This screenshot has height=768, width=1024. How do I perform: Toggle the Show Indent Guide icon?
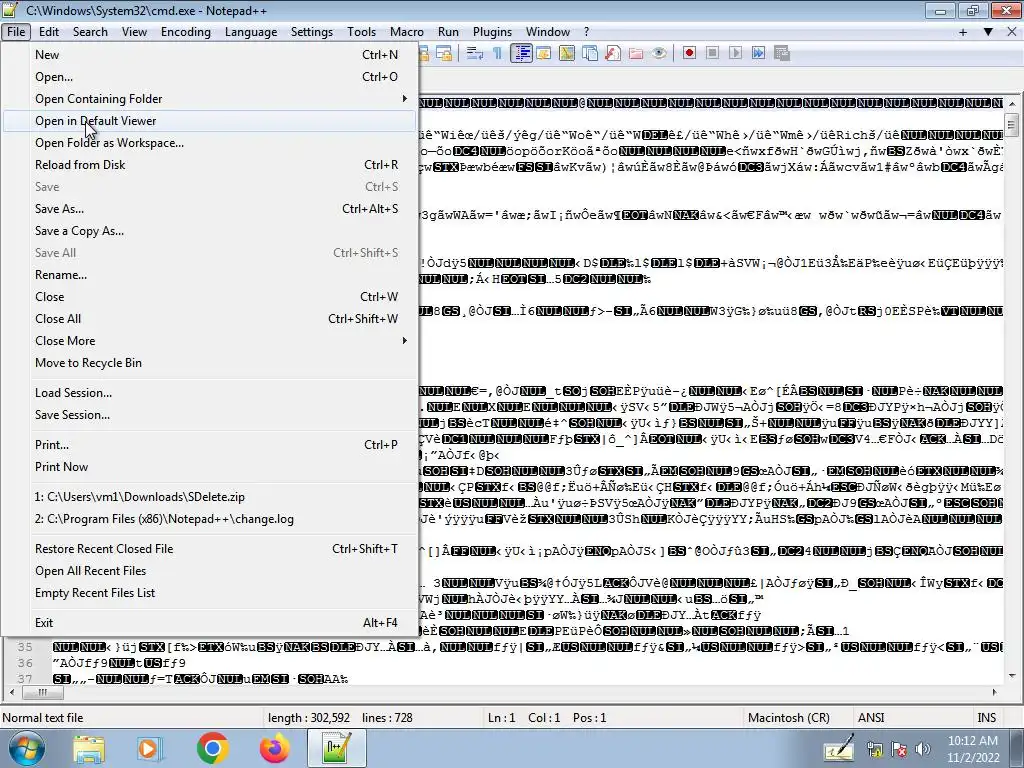click(521, 53)
